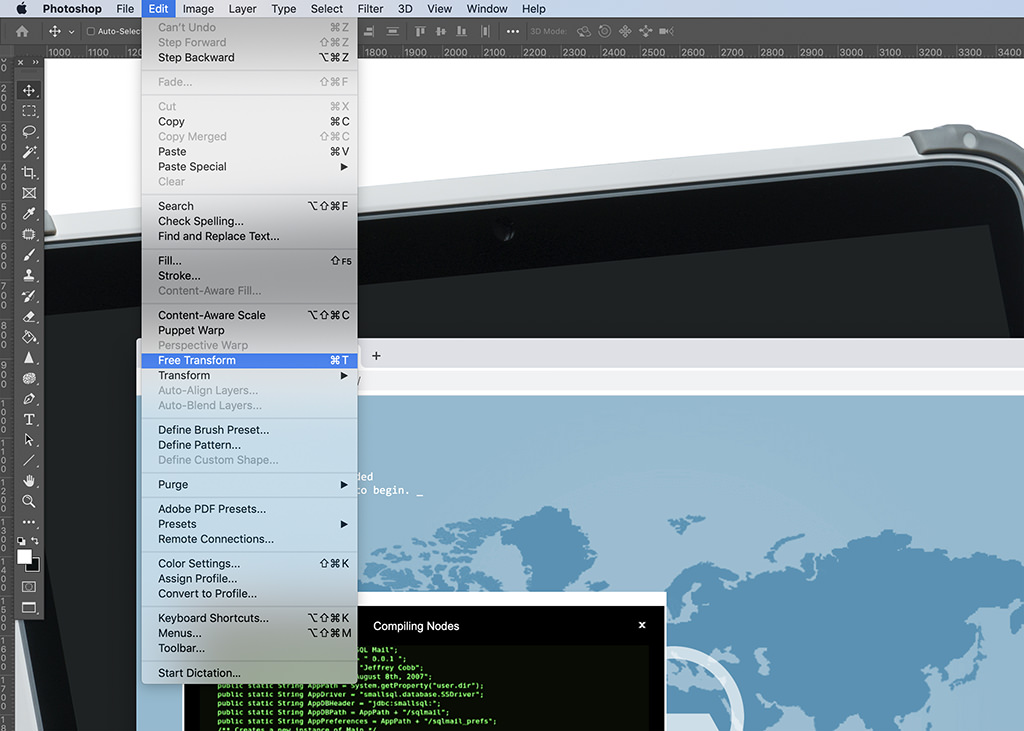Click the foreground white color swatch

click(24, 557)
